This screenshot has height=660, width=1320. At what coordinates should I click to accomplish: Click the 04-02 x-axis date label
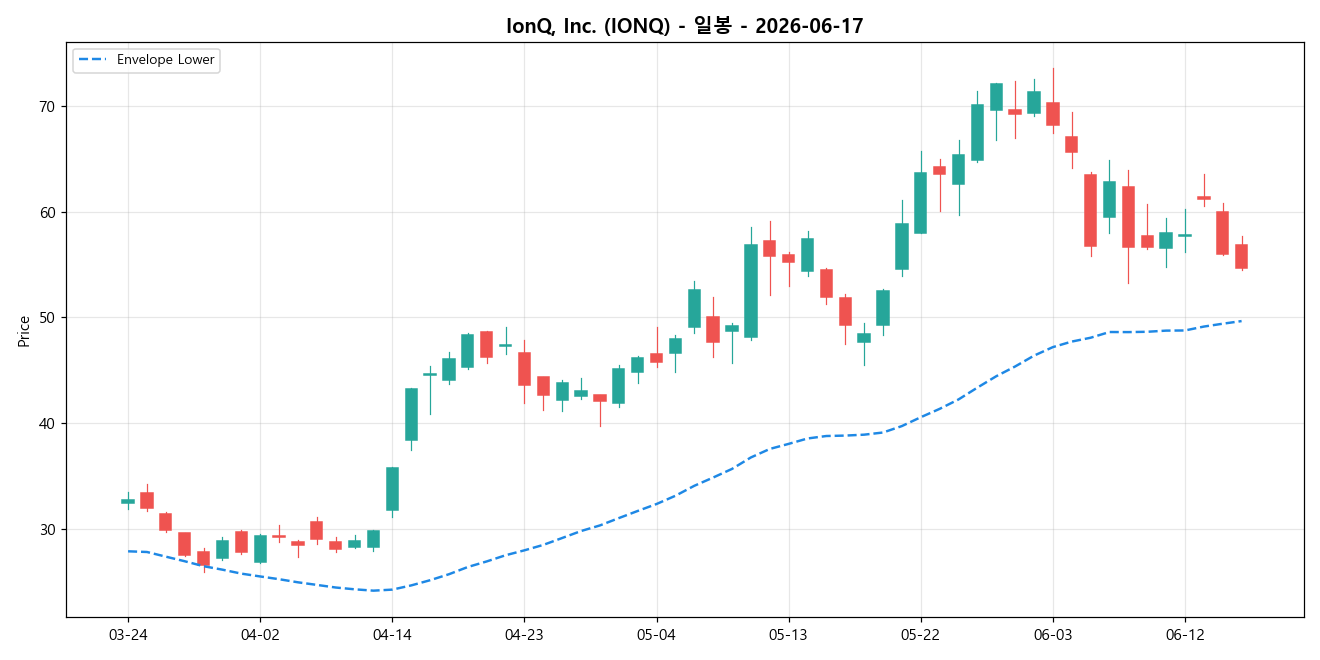(260, 635)
